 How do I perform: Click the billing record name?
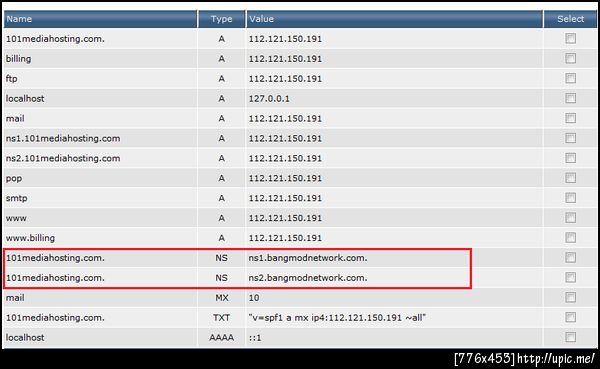pos(18,59)
